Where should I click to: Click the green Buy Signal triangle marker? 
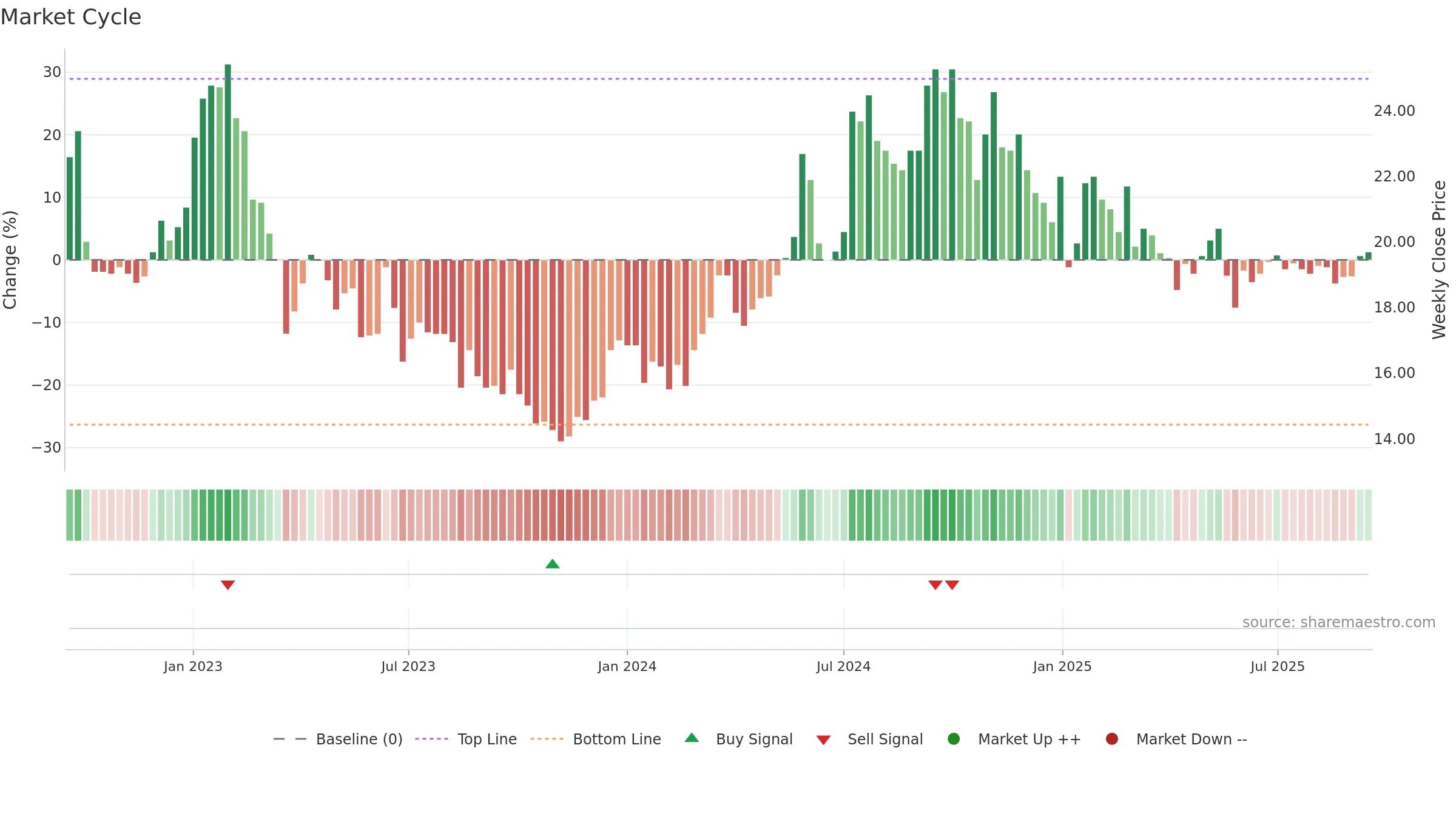tap(552, 564)
